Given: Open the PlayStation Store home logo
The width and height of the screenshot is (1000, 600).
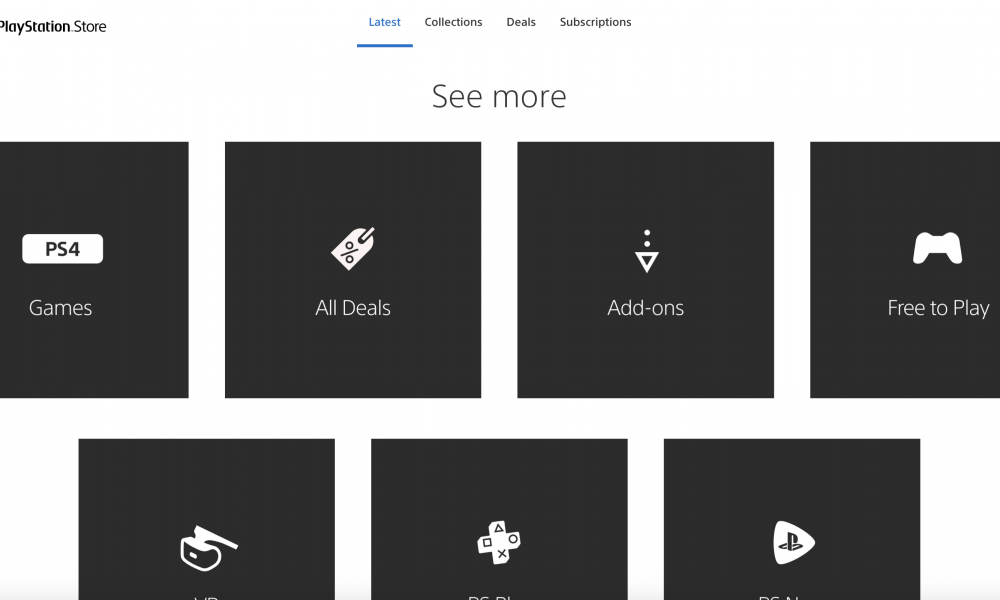Looking at the screenshot, I should pos(53,27).
